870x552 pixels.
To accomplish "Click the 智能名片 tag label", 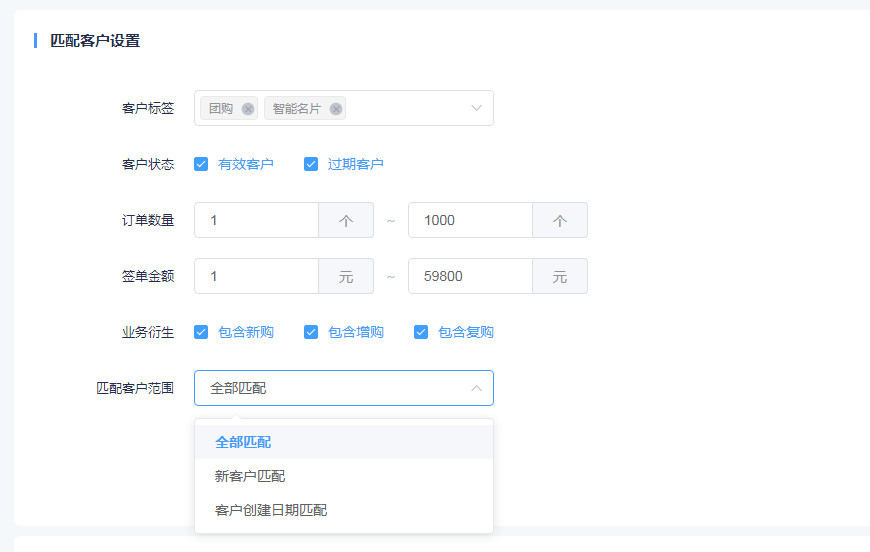I will [296, 109].
